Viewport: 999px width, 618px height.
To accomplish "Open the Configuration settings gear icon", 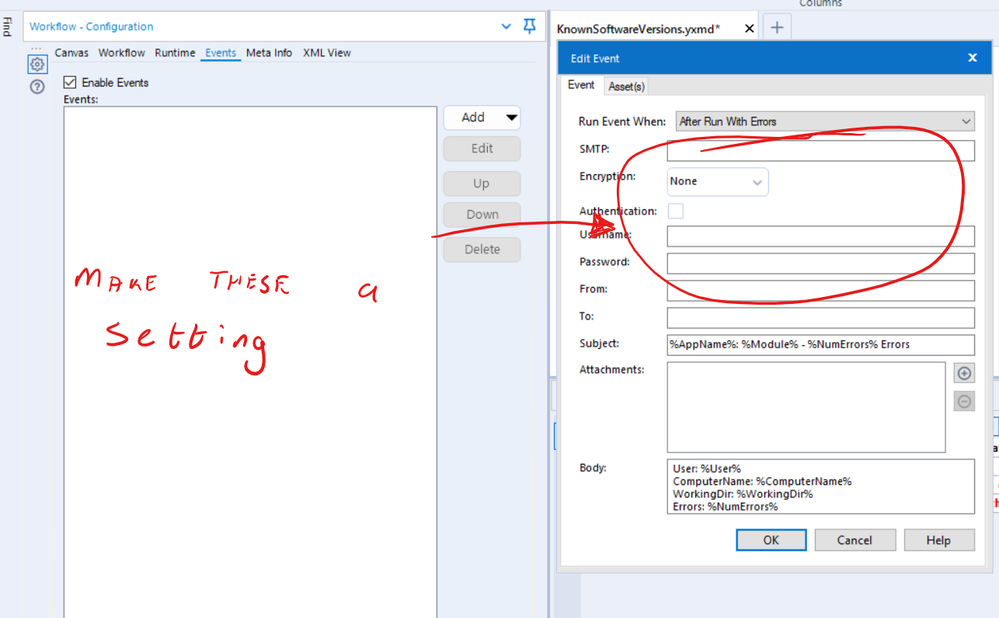I will [x=37, y=63].
